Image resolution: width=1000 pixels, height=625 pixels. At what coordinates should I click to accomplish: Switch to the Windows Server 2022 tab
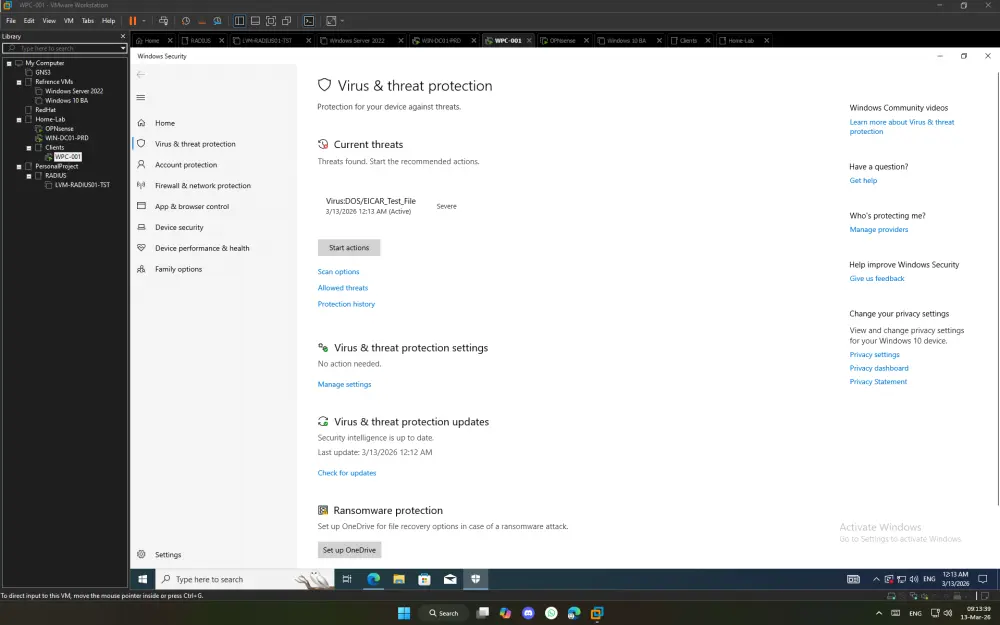click(357, 40)
